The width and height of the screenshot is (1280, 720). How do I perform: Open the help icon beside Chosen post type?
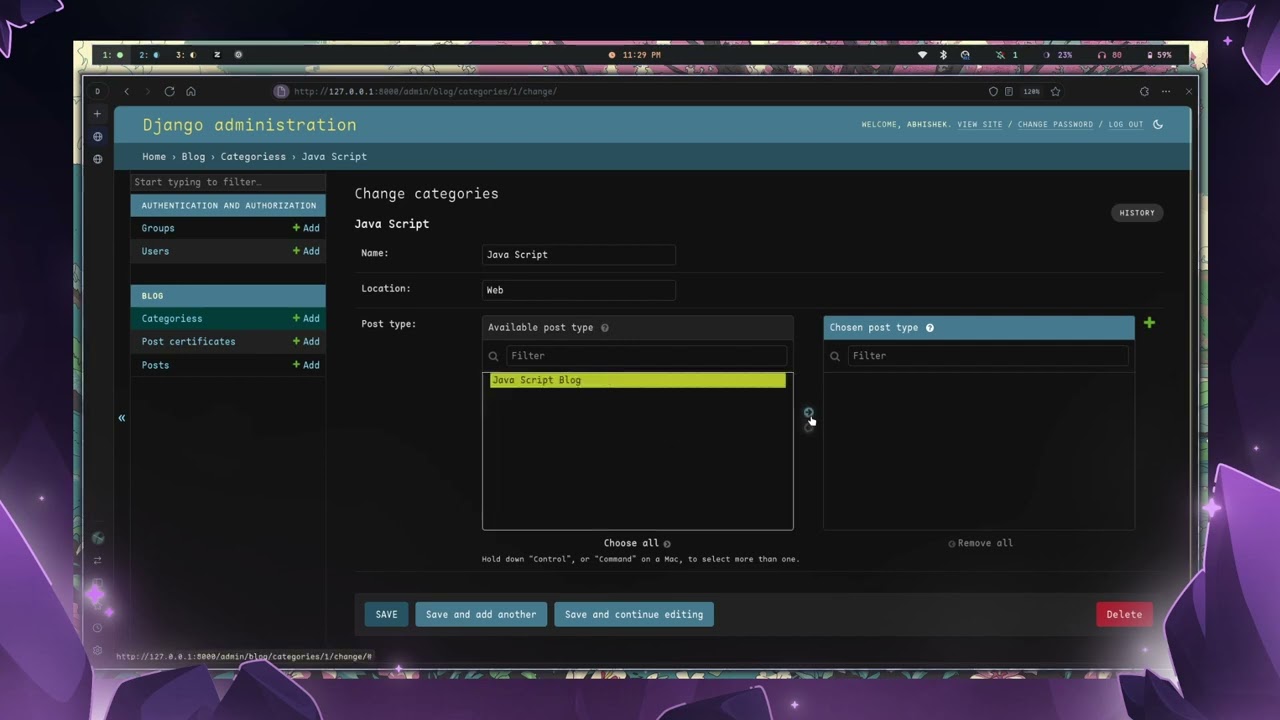(x=930, y=328)
